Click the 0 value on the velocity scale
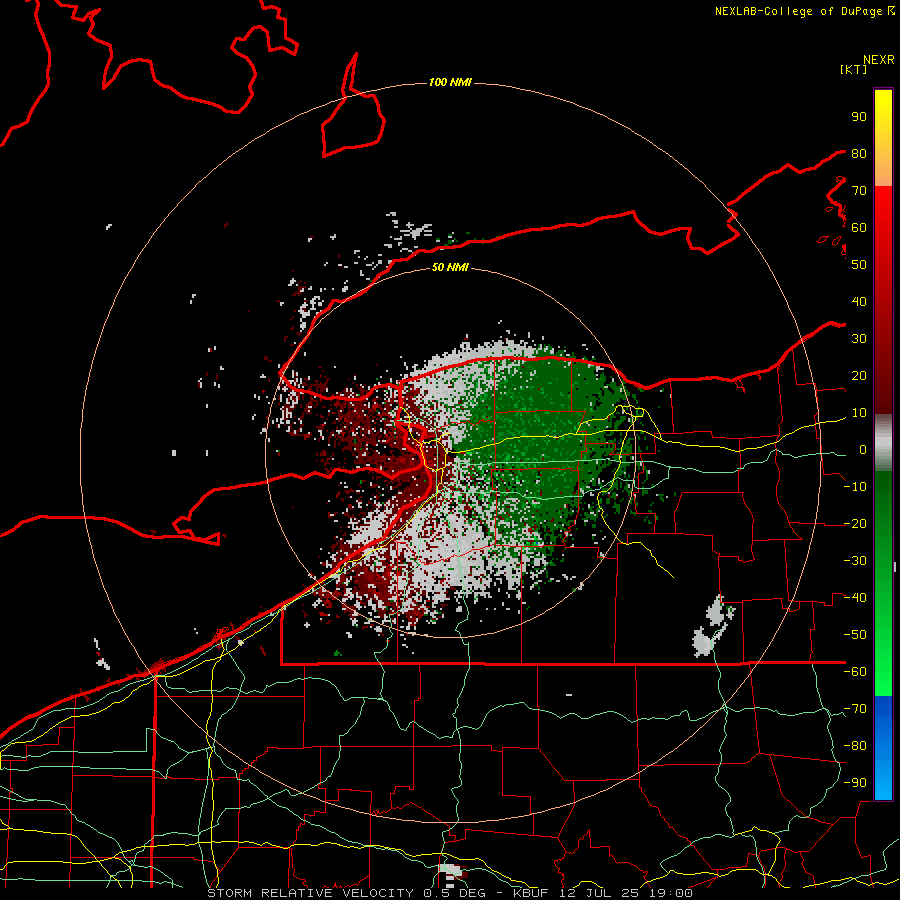 (863, 449)
